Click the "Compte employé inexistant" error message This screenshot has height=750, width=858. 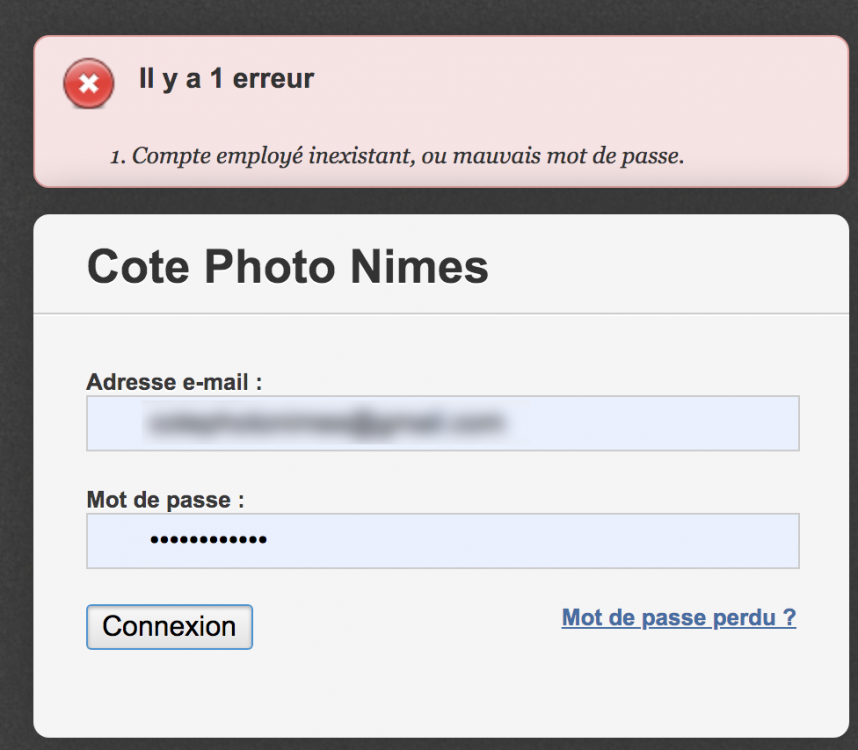[x=408, y=156]
